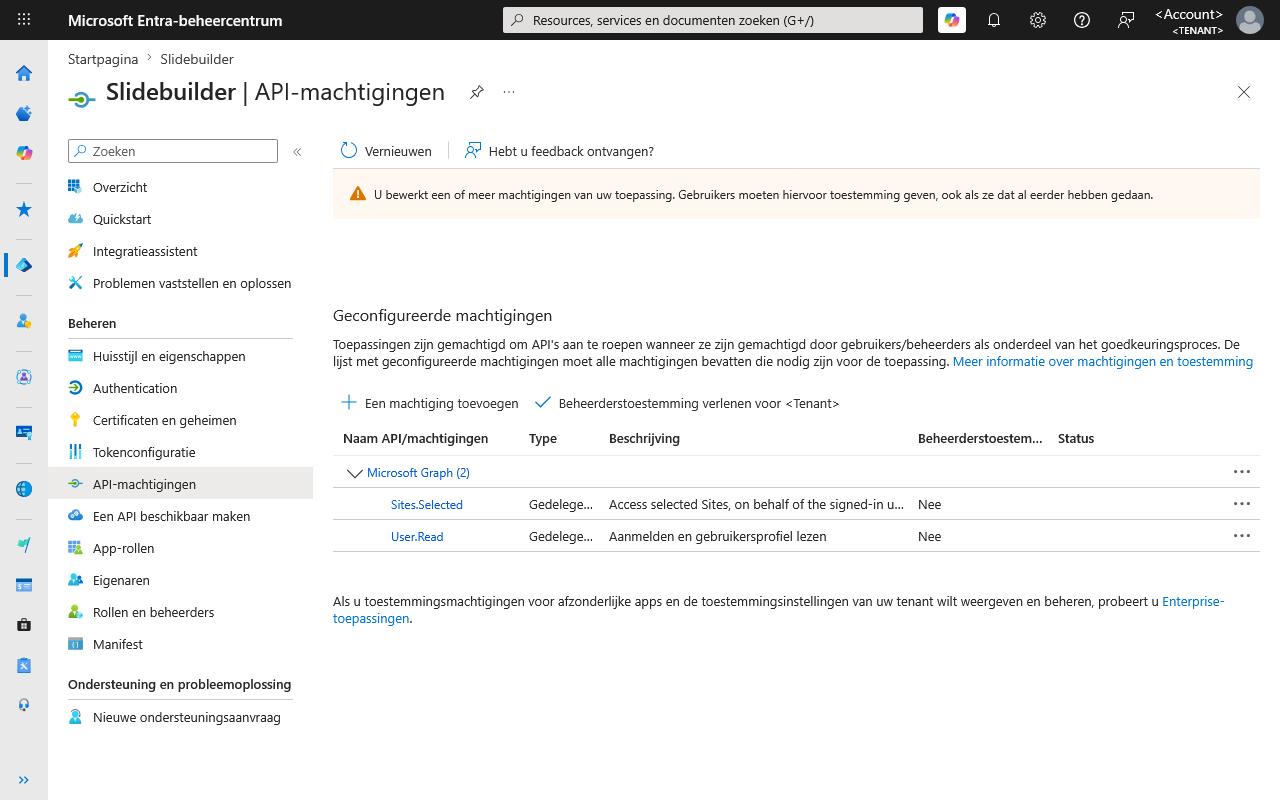Go to Startpagina breadcrumb

(x=103, y=59)
